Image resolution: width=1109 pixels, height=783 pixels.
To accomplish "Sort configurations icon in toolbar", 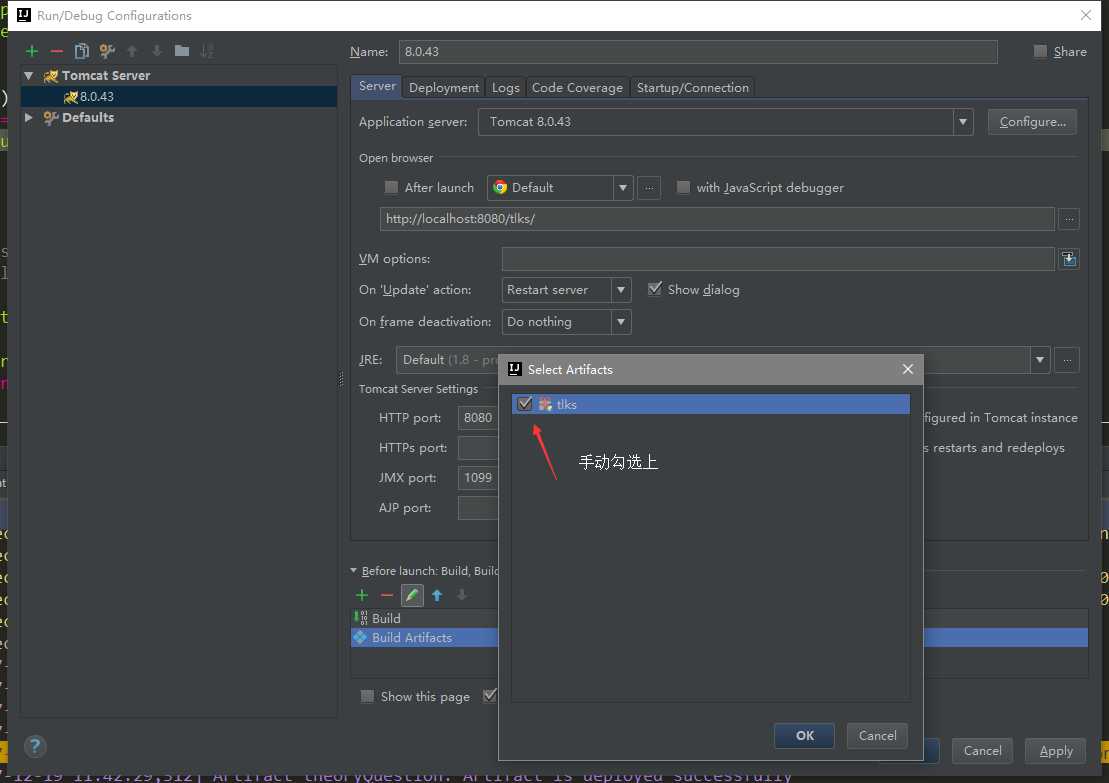I will [207, 51].
